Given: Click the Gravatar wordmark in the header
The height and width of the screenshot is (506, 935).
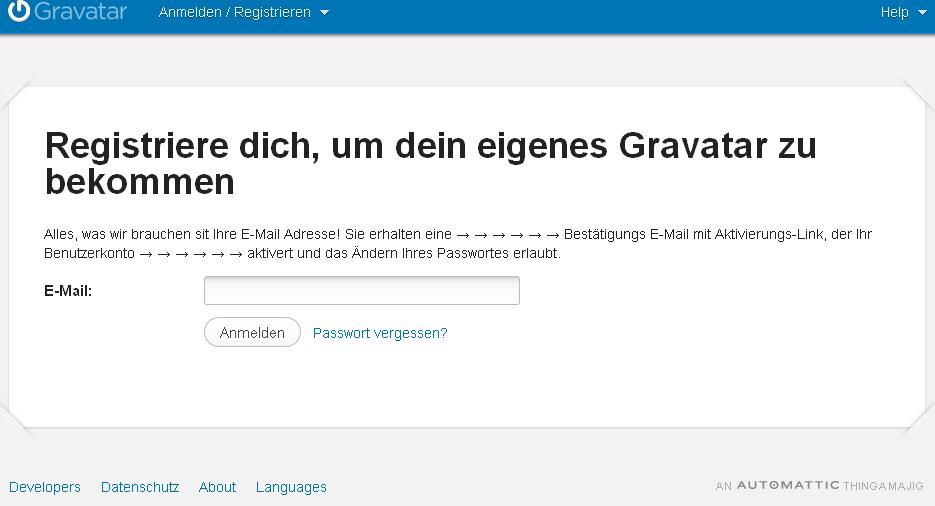Looking at the screenshot, I should 80,12.
